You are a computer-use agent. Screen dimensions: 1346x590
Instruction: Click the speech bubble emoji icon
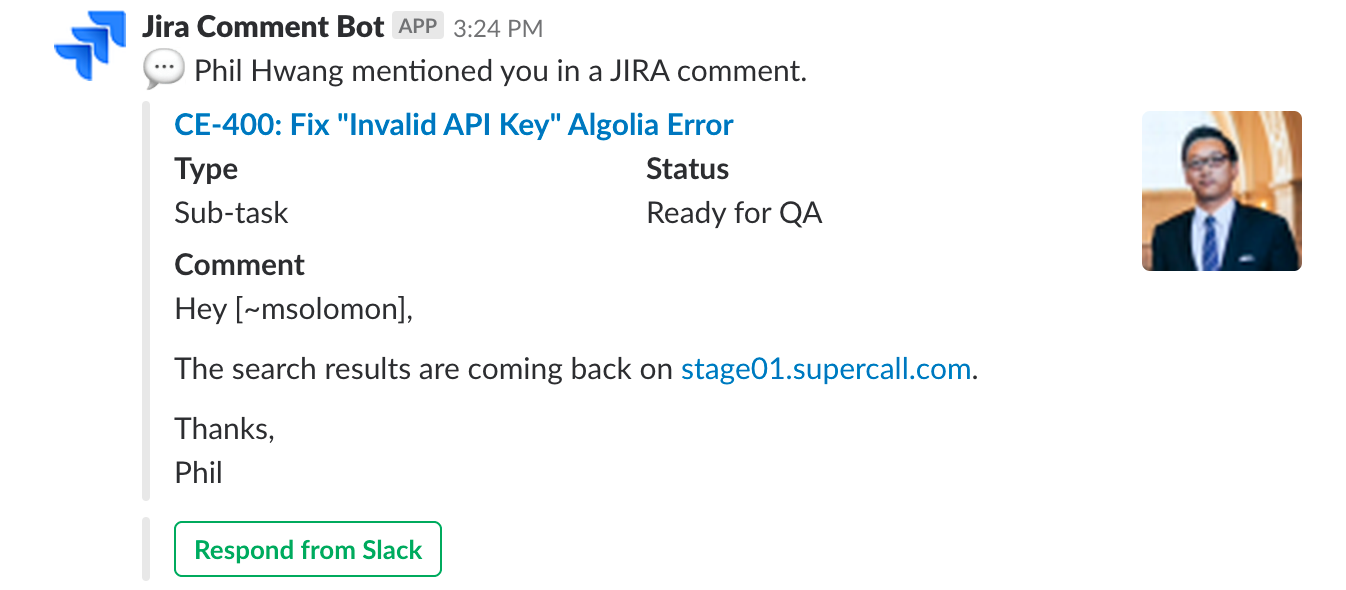(x=163, y=71)
